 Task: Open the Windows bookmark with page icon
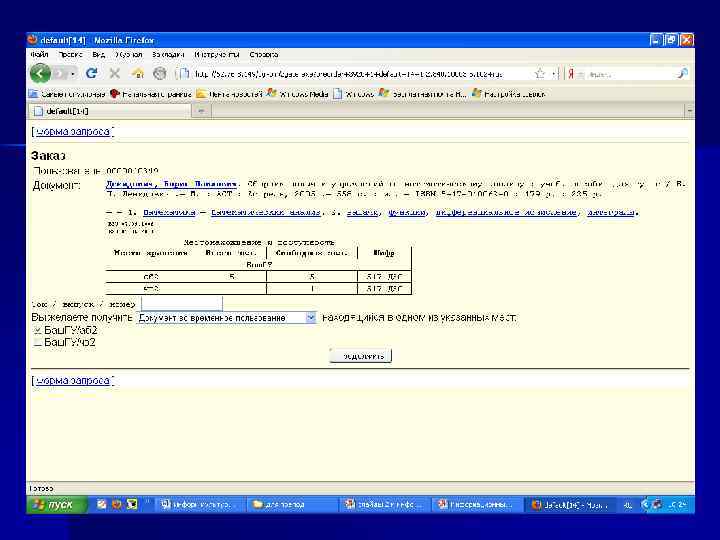tap(354, 94)
